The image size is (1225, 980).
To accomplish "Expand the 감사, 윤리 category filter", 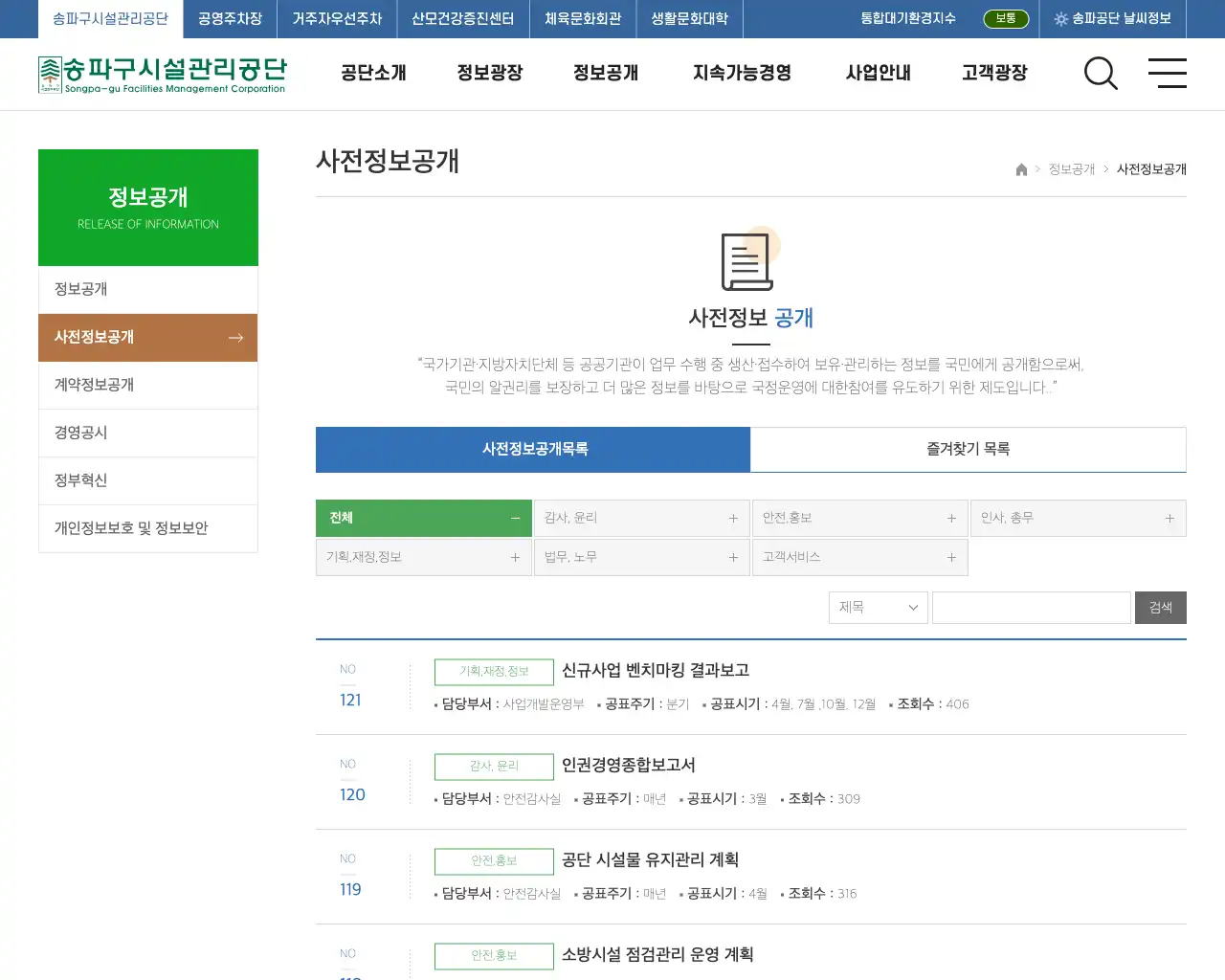I will coord(733,518).
